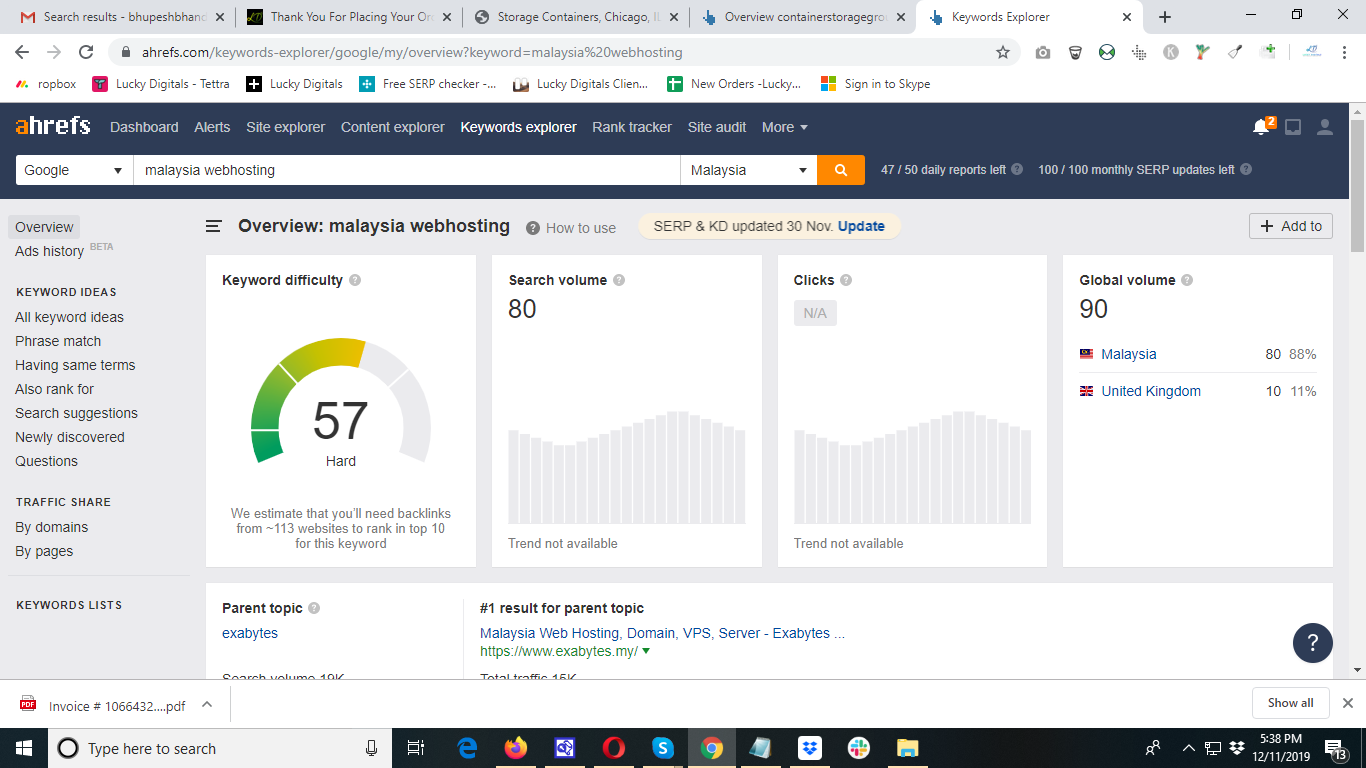The width and height of the screenshot is (1366, 768).
Task: Expand the exabytes.my URL dropdown arrow
Action: (x=646, y=651)
